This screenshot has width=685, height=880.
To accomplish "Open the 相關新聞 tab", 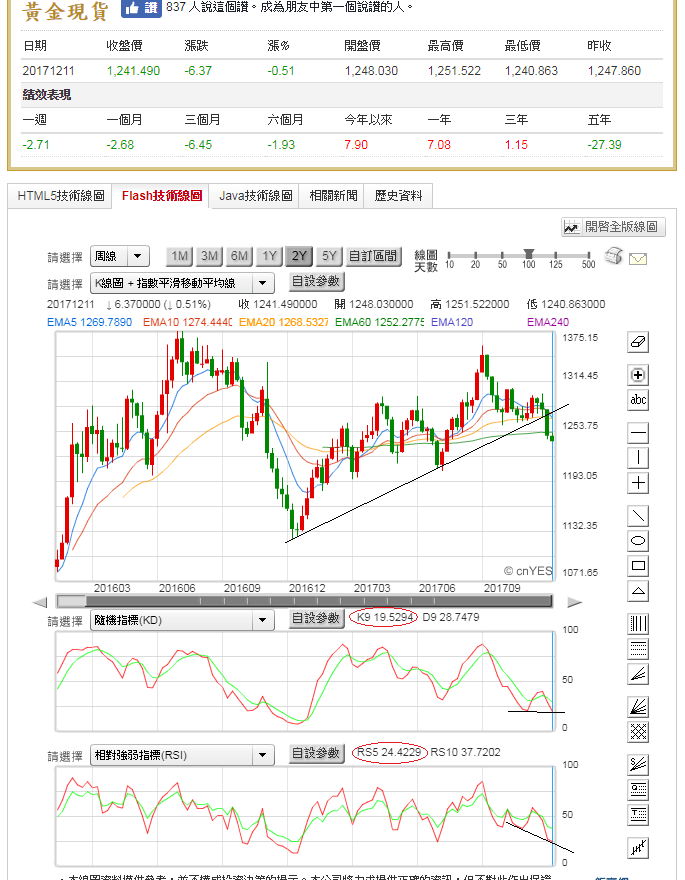I will 333,196.
